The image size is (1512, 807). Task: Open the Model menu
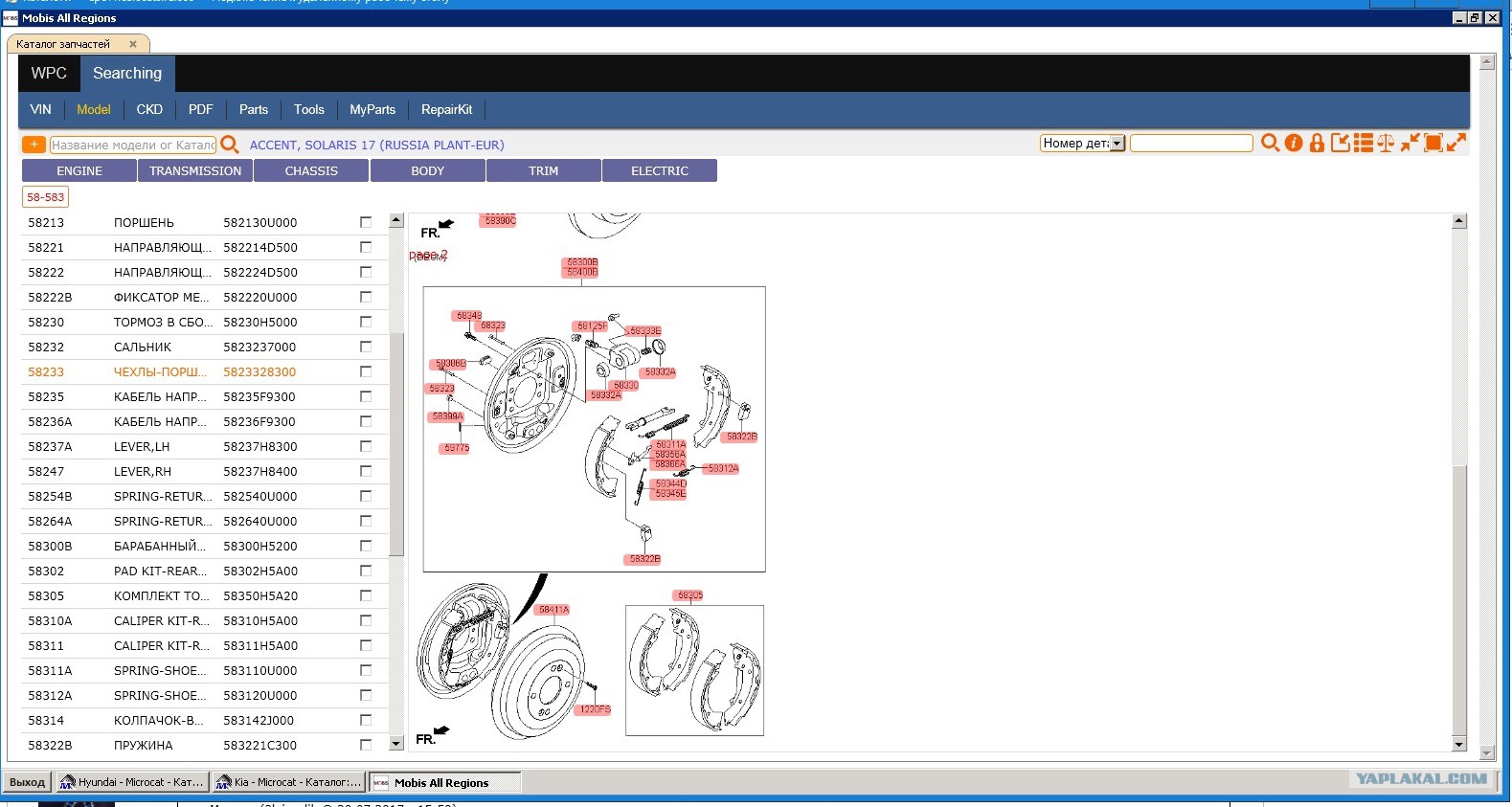[x=94, y=109]
